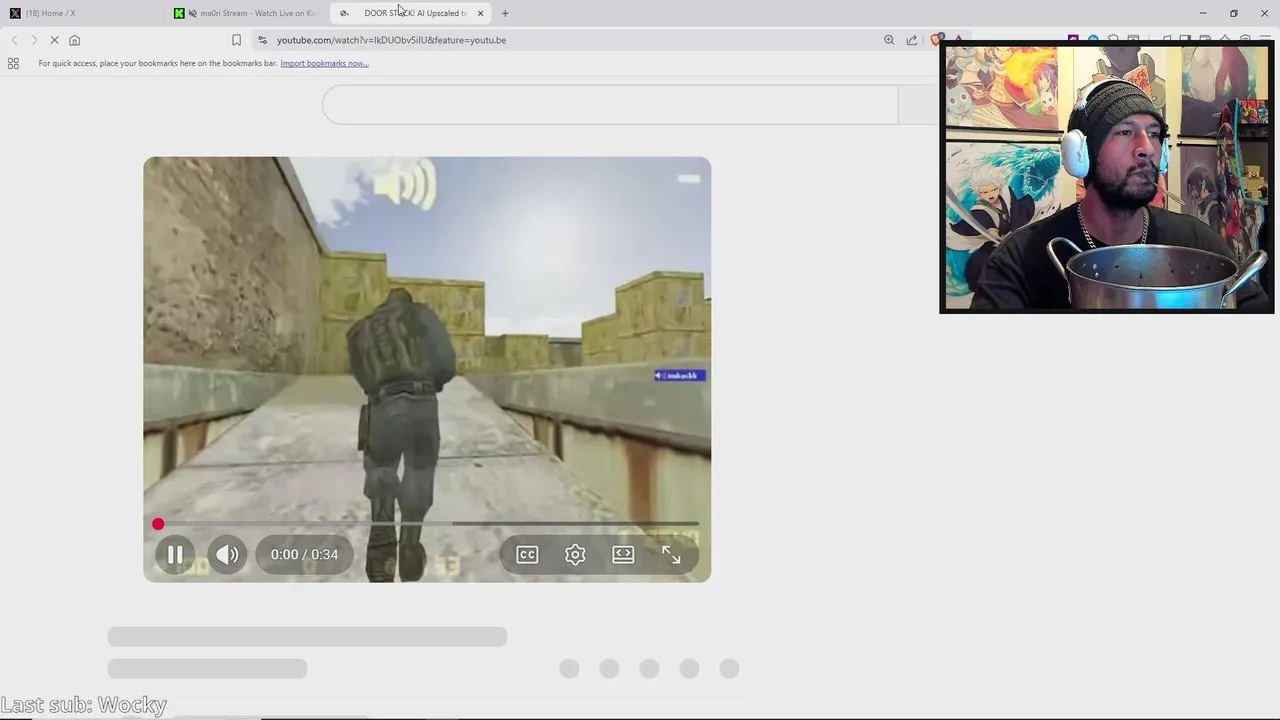Viewport: 1280px width, 720px height.
Task: Open the Brave Shields lion icon
Action: [x=936, y=40]
